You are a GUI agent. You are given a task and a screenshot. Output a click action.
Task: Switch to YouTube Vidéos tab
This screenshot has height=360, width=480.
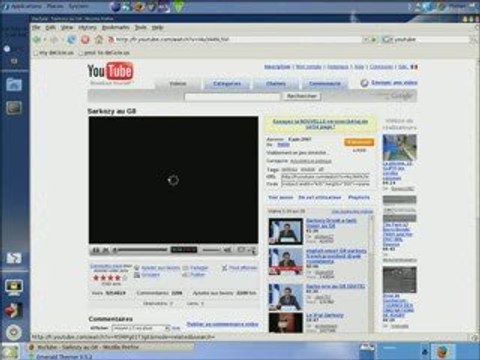178,84
